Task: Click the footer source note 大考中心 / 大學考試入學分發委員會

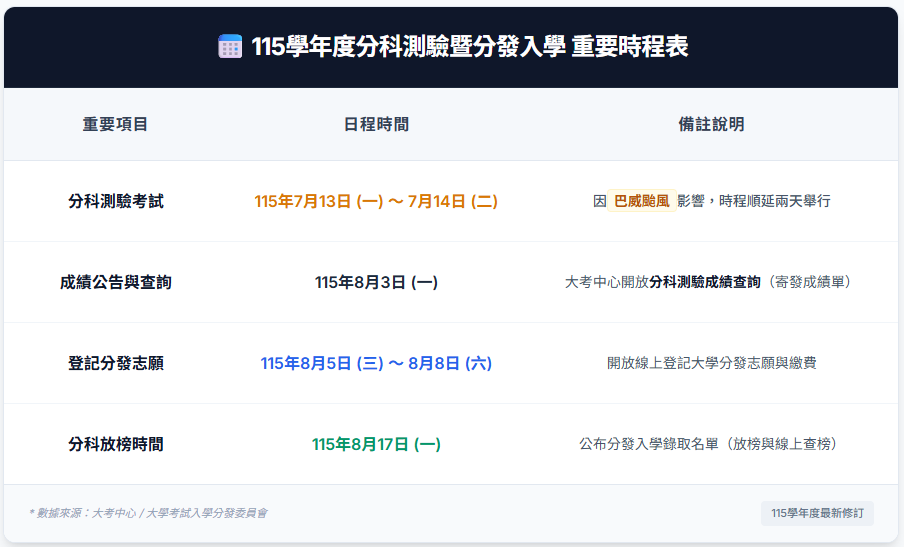Action: click(x=179, y=513)
